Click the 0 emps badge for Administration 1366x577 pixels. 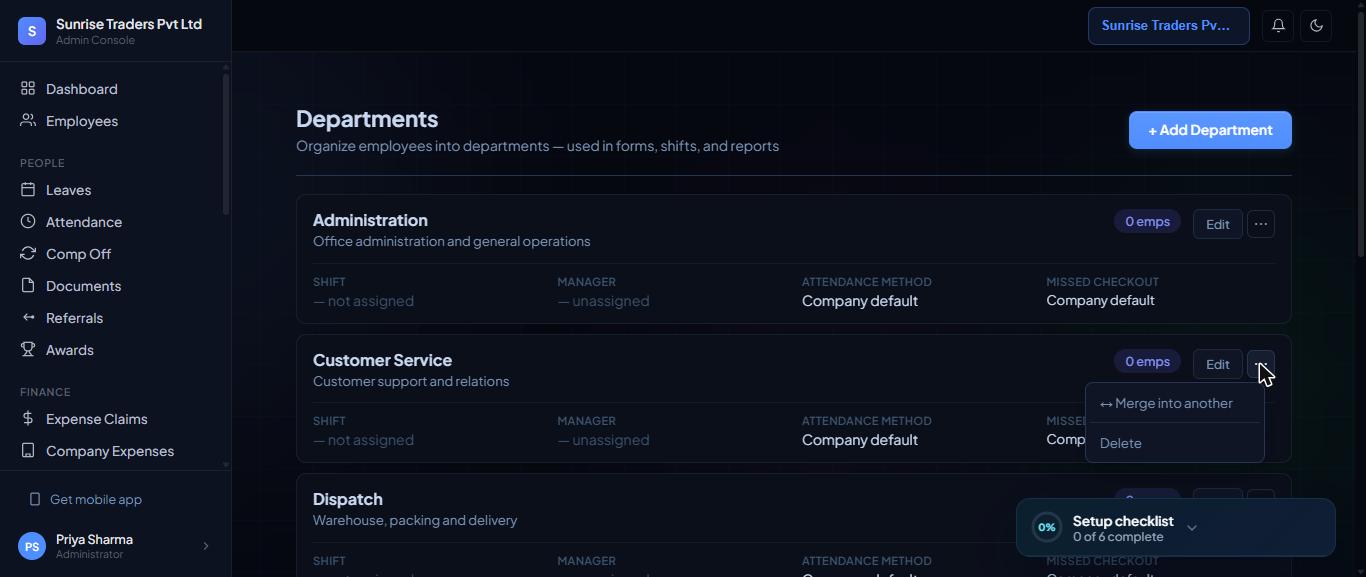pyautogui.click(x=1147, y=222)
